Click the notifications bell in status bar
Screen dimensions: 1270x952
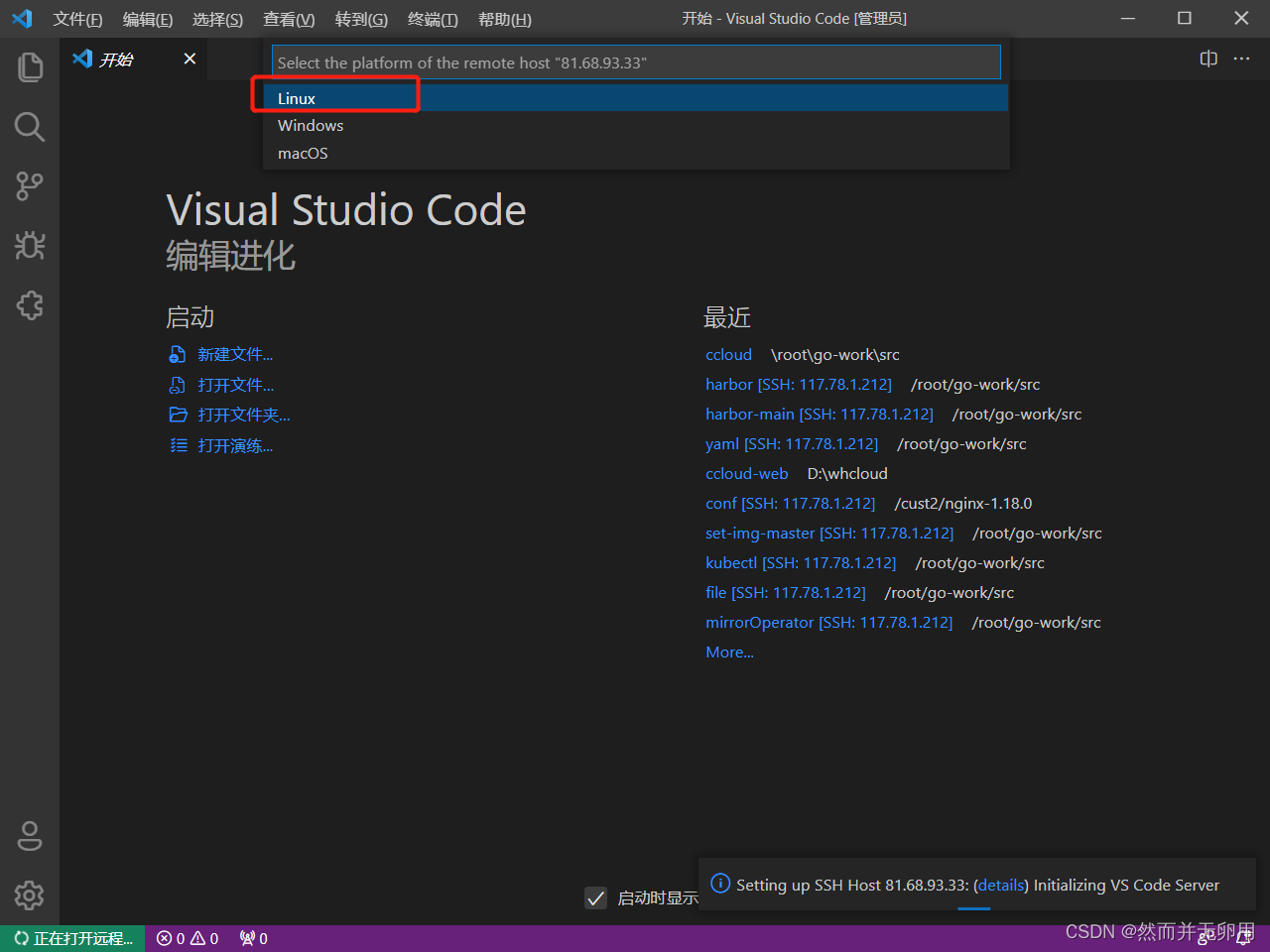pos(1243,938)
